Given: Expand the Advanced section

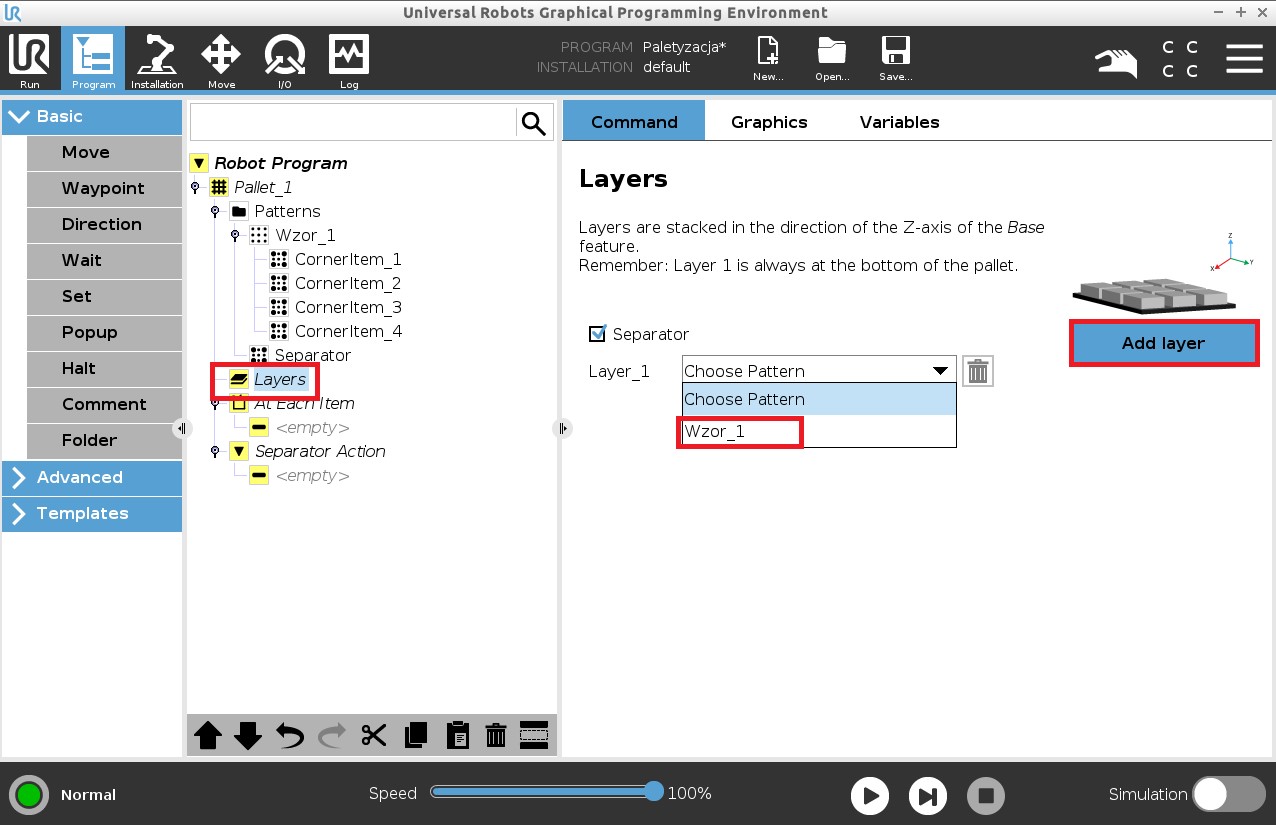Looking at the screenshot, I should 92,477.
